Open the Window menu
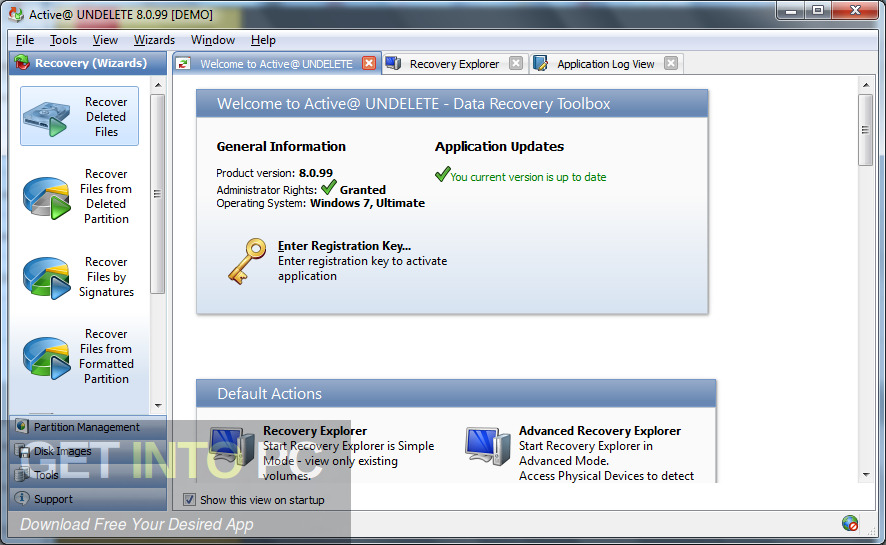The width and height of the screenshot is (886, 545). [x=213, y=40]
